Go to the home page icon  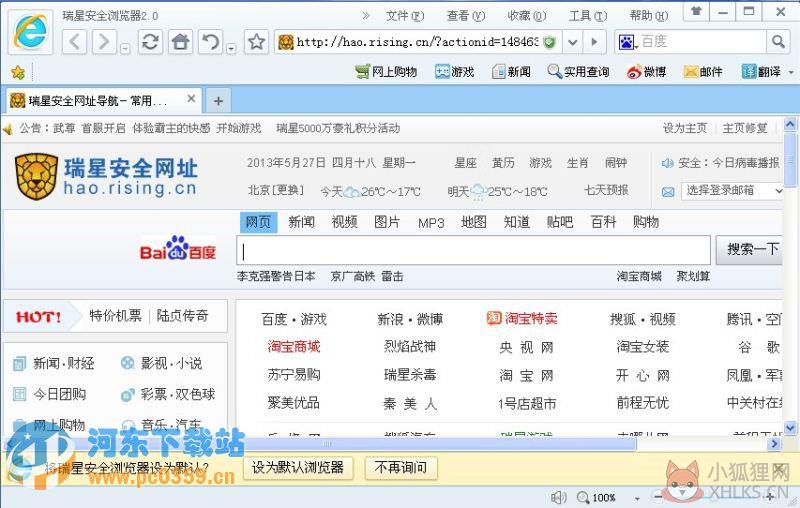pos(180,41)
